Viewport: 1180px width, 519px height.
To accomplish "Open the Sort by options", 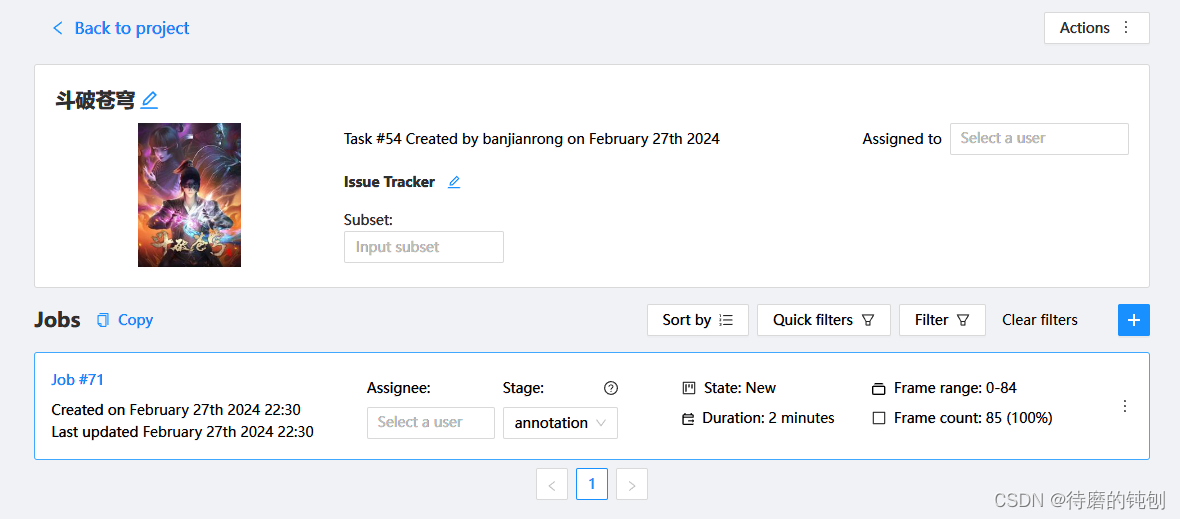I will [x=697, y=320].
